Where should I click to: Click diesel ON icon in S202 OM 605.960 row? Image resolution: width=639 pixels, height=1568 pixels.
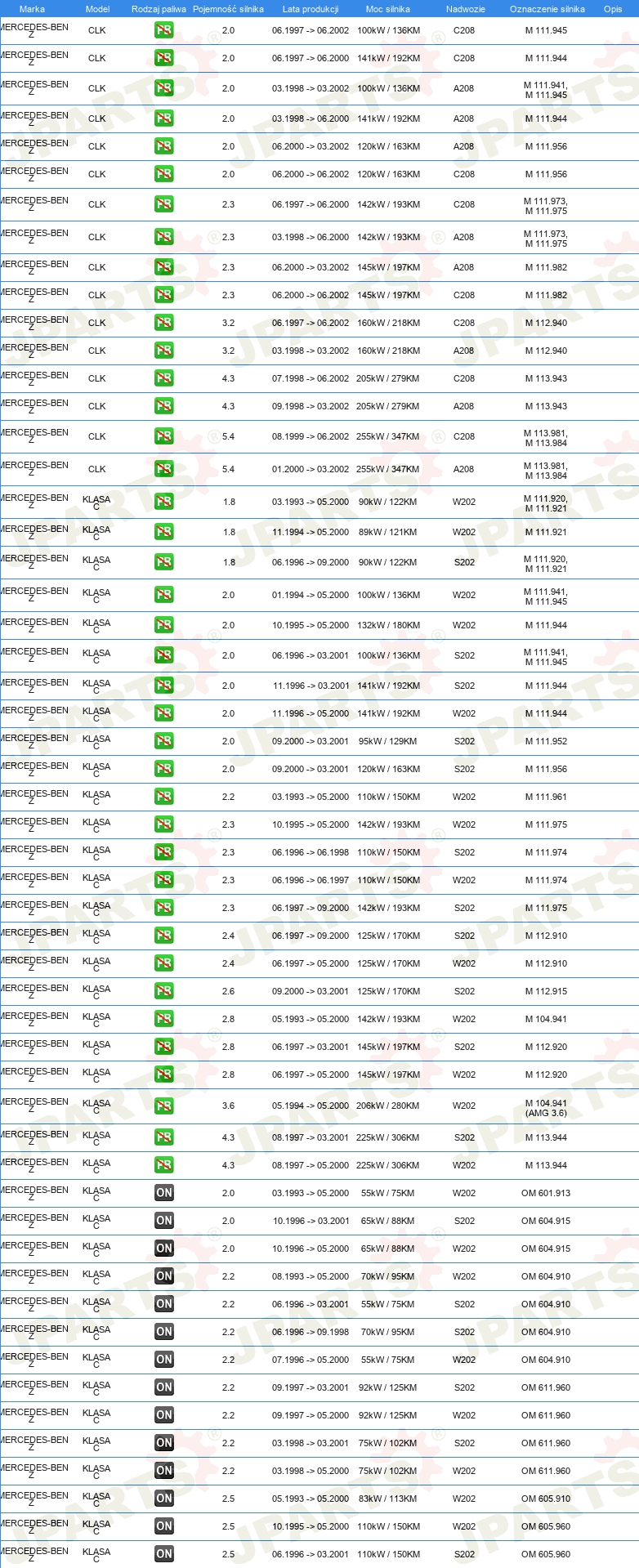[164, 1554]
